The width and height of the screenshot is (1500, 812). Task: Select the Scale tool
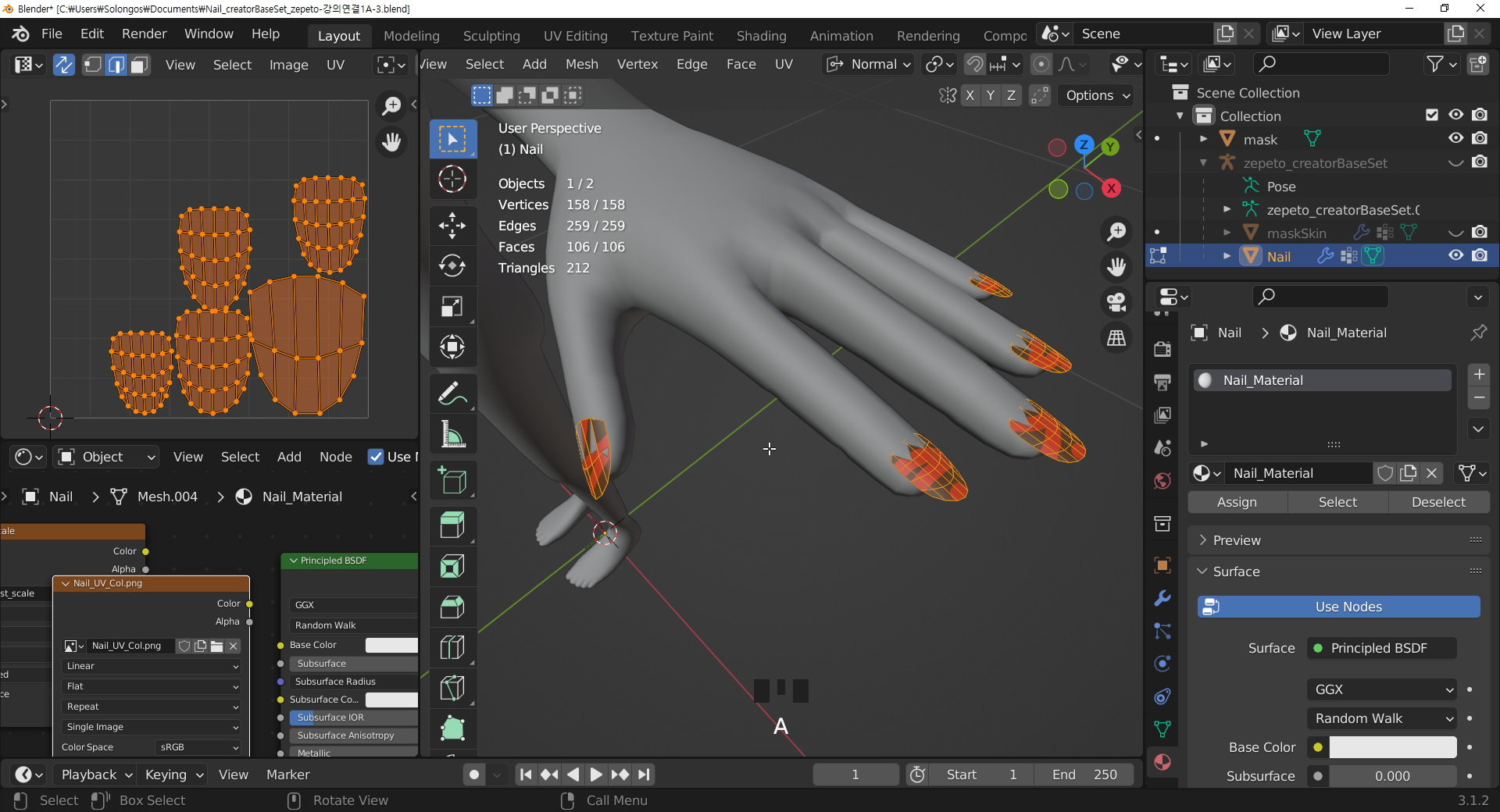[x=452, y=307]
